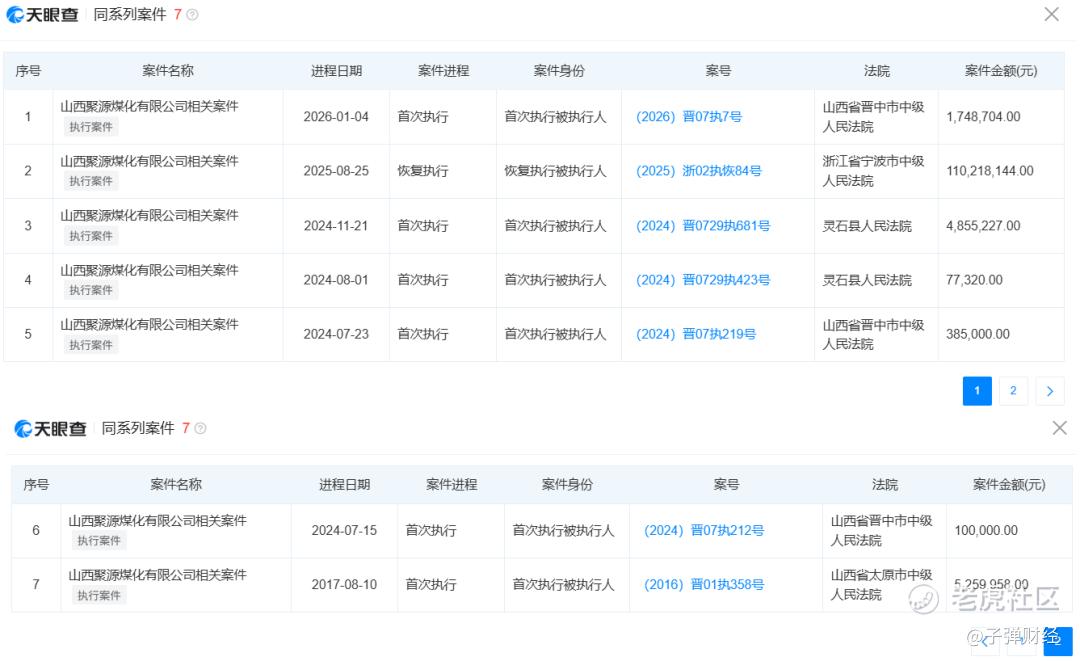
Task: Open case link (2016) 晋01执358号
Action: pos(704,585)
